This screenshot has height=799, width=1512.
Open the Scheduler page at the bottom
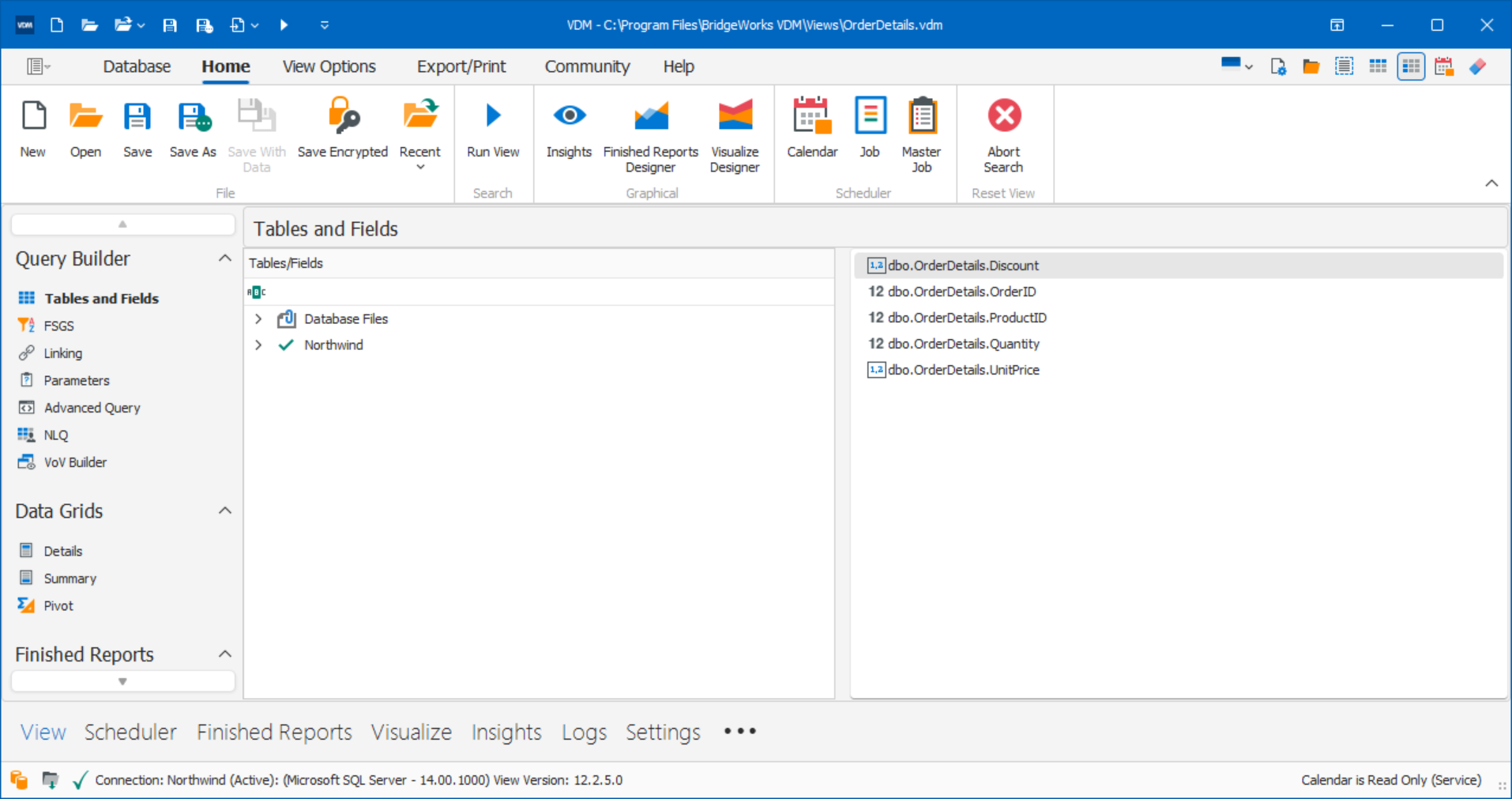tap(130, 732)
